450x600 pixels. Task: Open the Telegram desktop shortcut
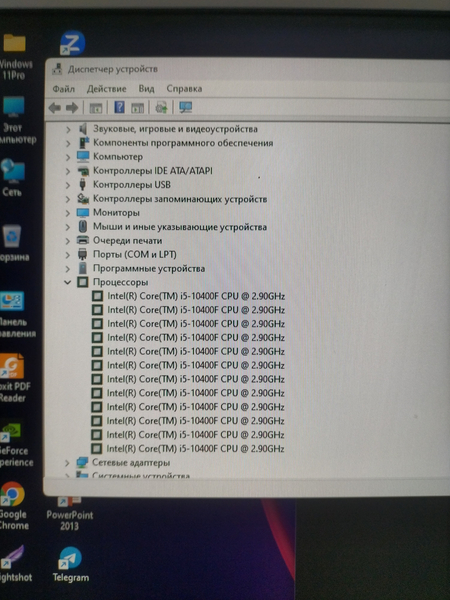(x=70, y=565)
